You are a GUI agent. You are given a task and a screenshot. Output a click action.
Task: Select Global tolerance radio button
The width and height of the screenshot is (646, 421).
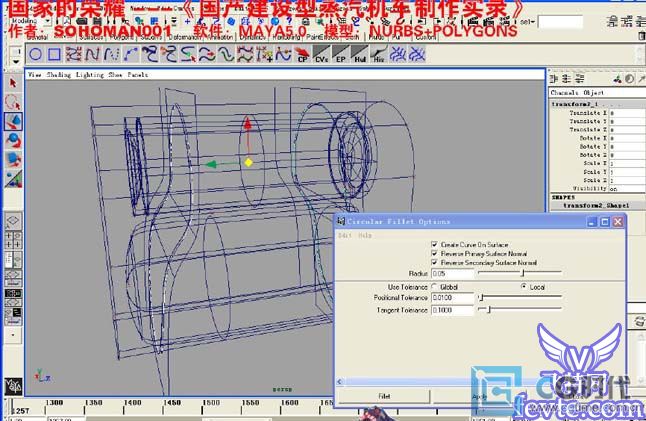click(x=434, y=287)
